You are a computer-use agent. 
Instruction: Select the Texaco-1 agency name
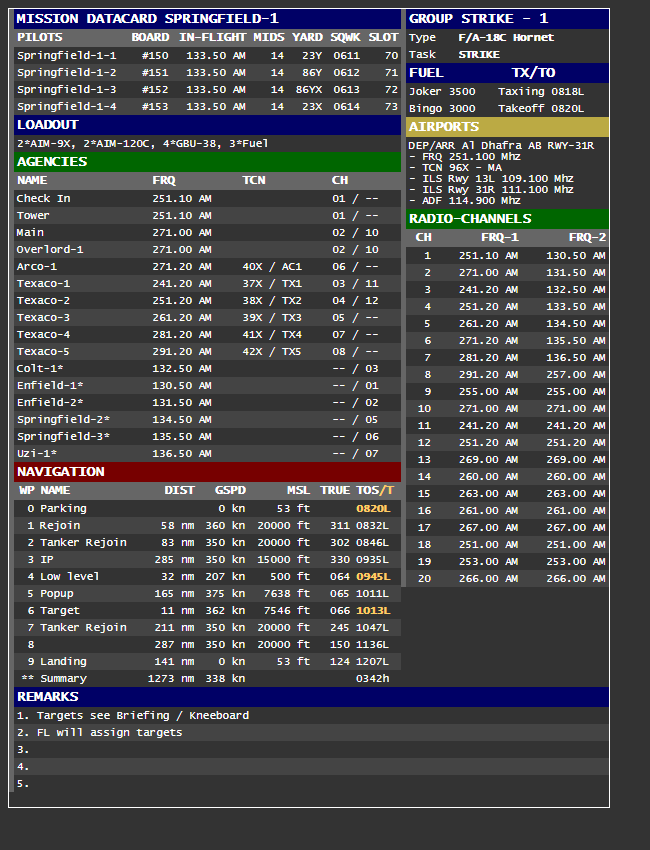(x=43, y=284)
